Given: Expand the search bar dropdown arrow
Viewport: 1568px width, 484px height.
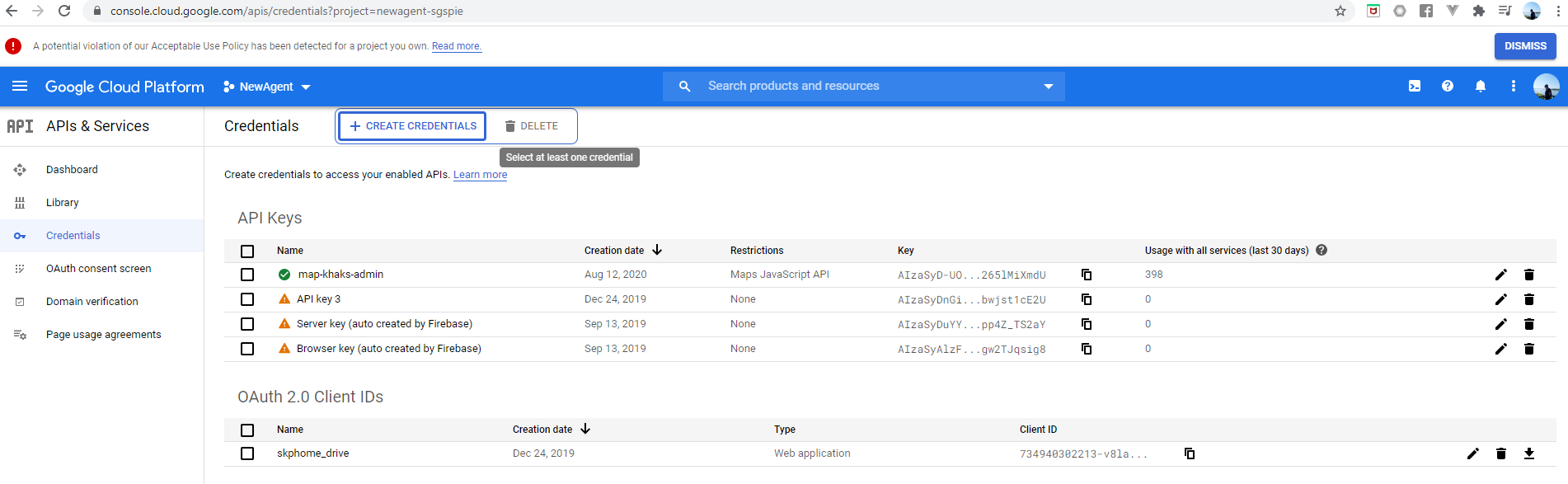Looking at the screenshot, I should click(x=1049, y=86).
